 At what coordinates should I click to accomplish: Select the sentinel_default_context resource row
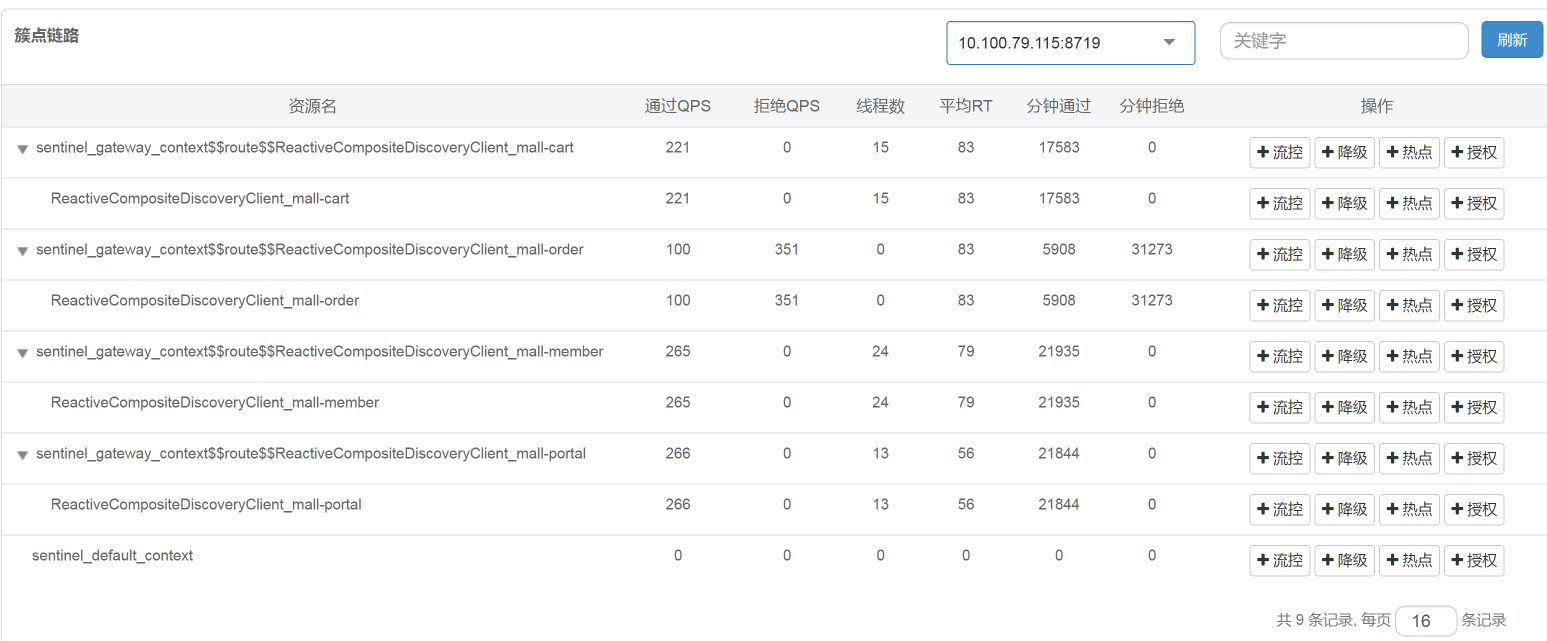tap(112, 555)
